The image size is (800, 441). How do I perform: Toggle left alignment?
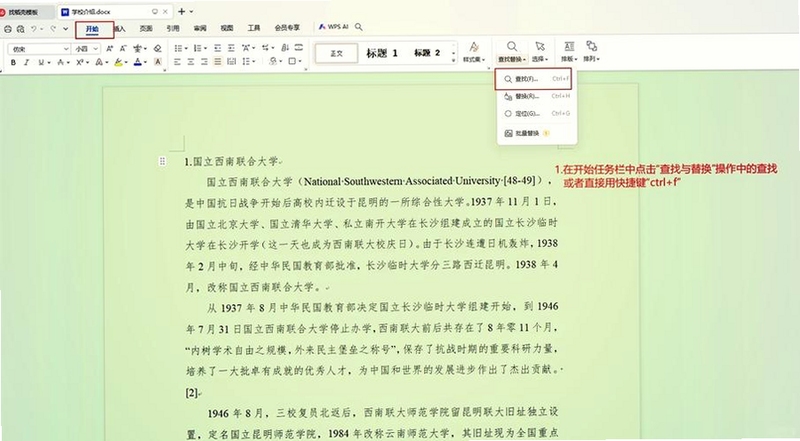pyautogui.click(x=178, y=61)
